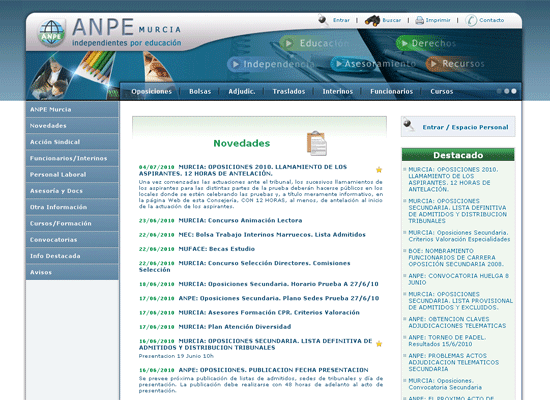Click the printer Imprimir icon
This screenshot has width=550, height=400.
pyautogui.click(x=420, y=20)
